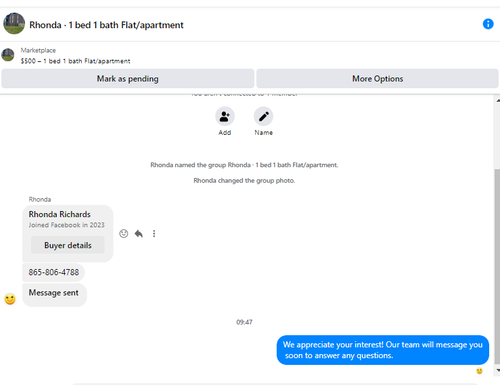
Task: Click the '$500 – 1 bed 1 bath Flat/apartment' listing text
Action: pyautogui.click(x=75, y=61)
